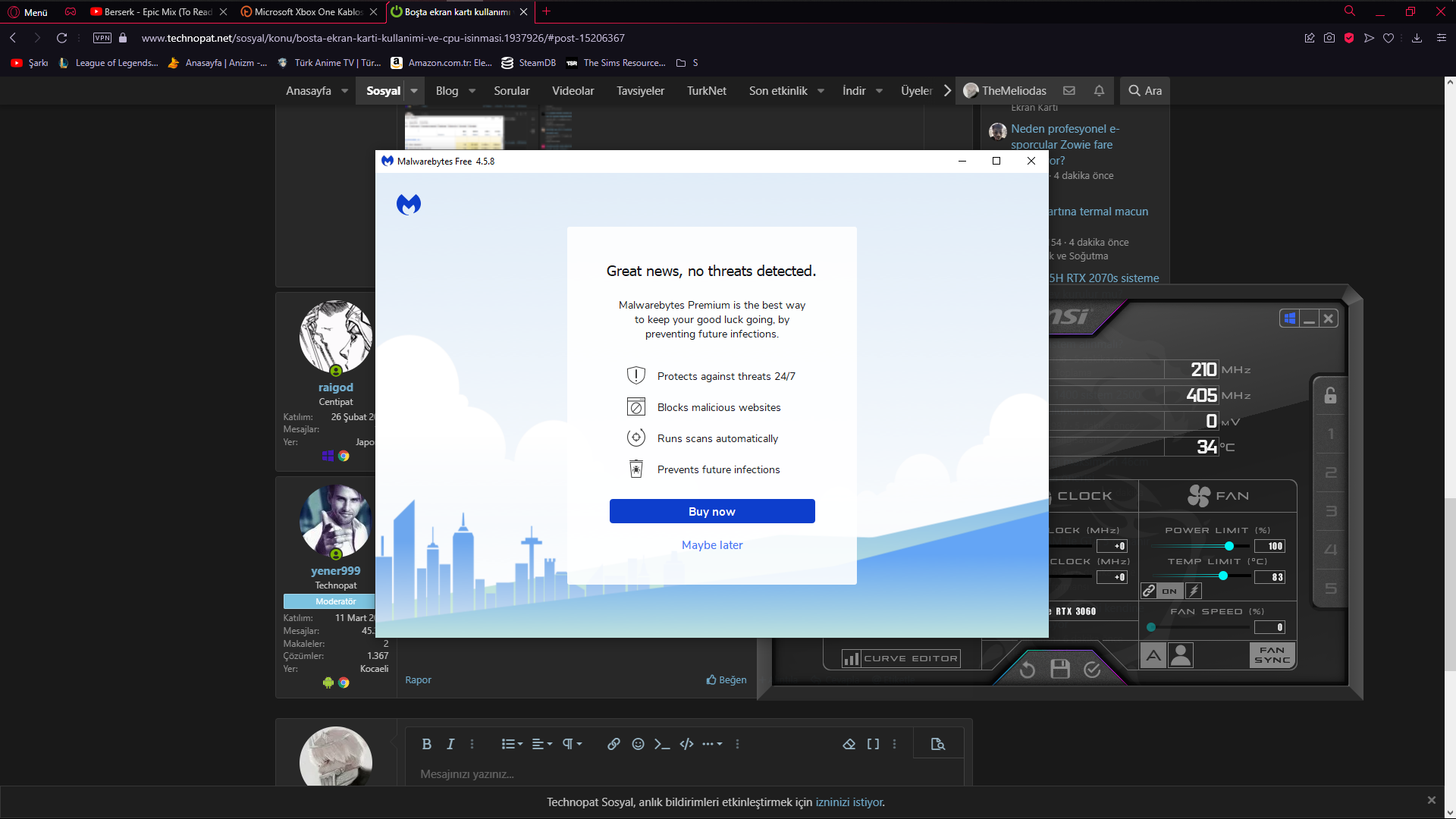Click the Malwarebytes logo icon
The height and width of the screenshot is (819, 1456).
[409, 204]
